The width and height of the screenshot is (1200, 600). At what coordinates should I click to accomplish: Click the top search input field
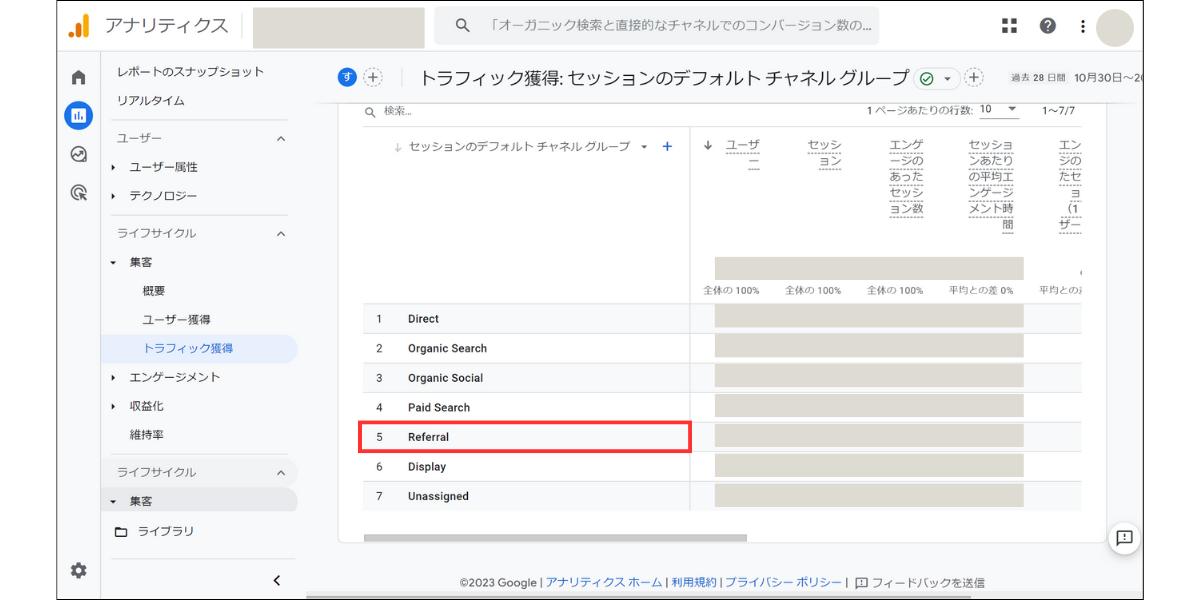(656, 26)
